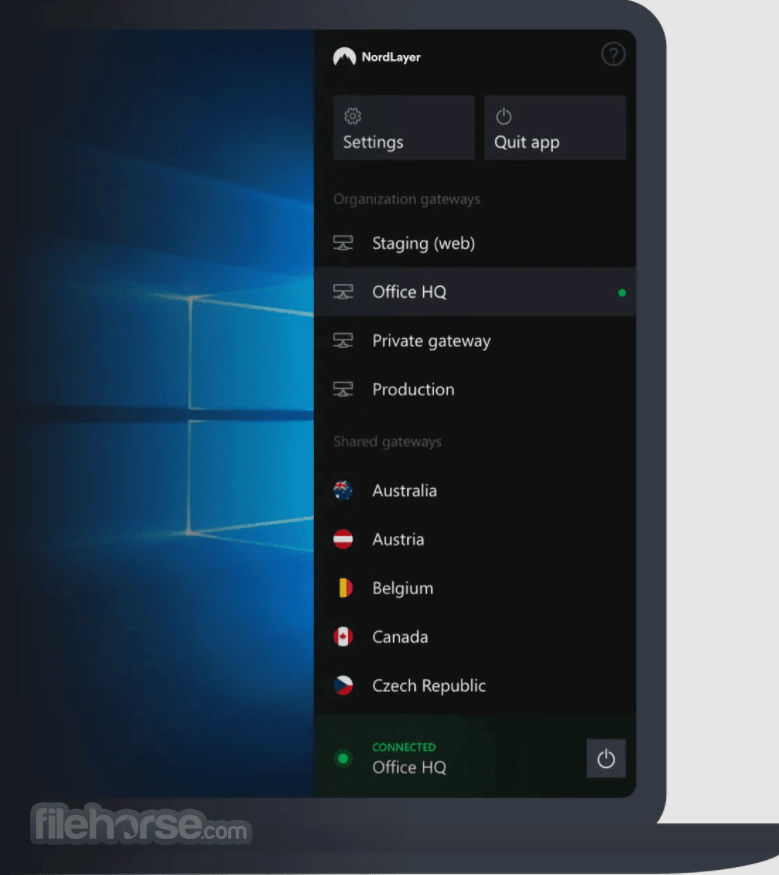
Task: Click the Organization gateways heading
Action: [x=407, y=199]
